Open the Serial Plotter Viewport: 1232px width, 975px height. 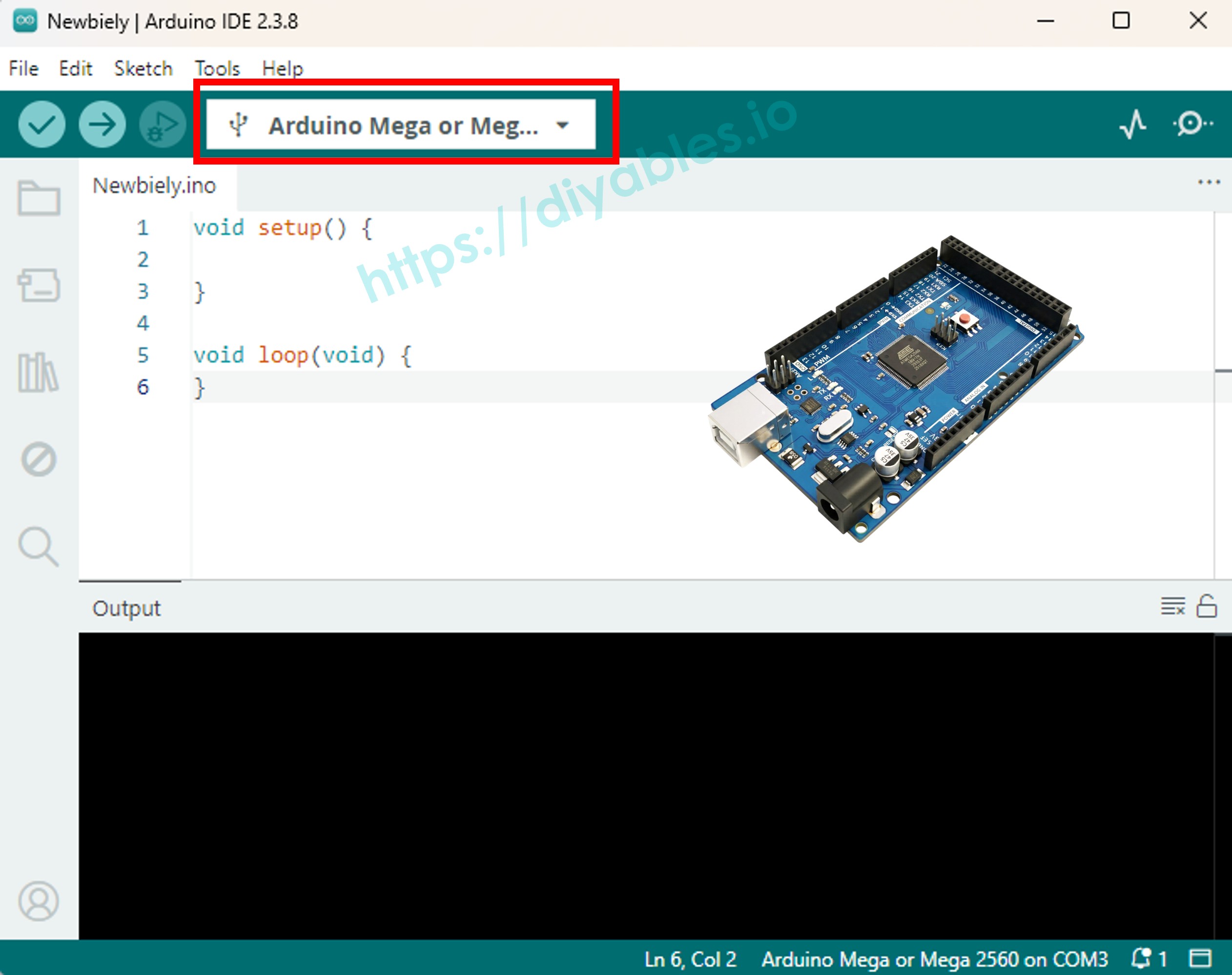pos(1132,124)
